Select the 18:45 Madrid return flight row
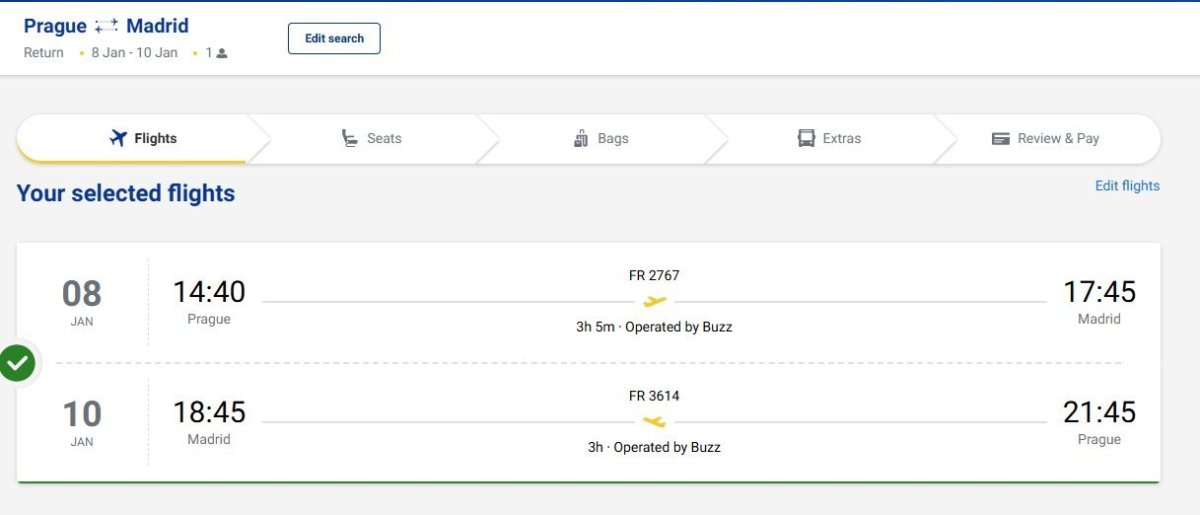The height and width of the screenshot is (515, 1200). [x=588, y=422]
